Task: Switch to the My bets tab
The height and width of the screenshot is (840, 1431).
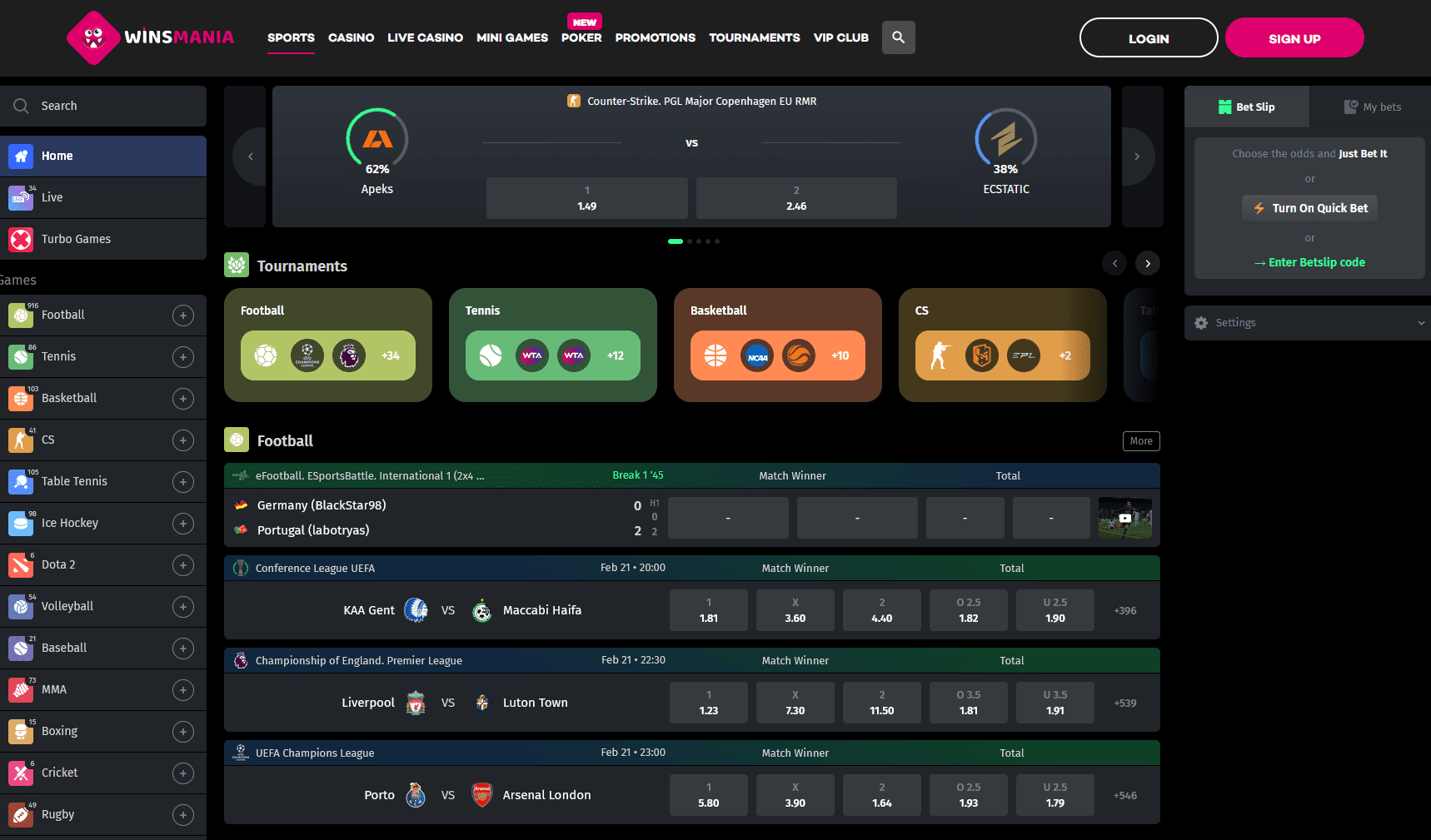Action: [x=1372, y=107]
